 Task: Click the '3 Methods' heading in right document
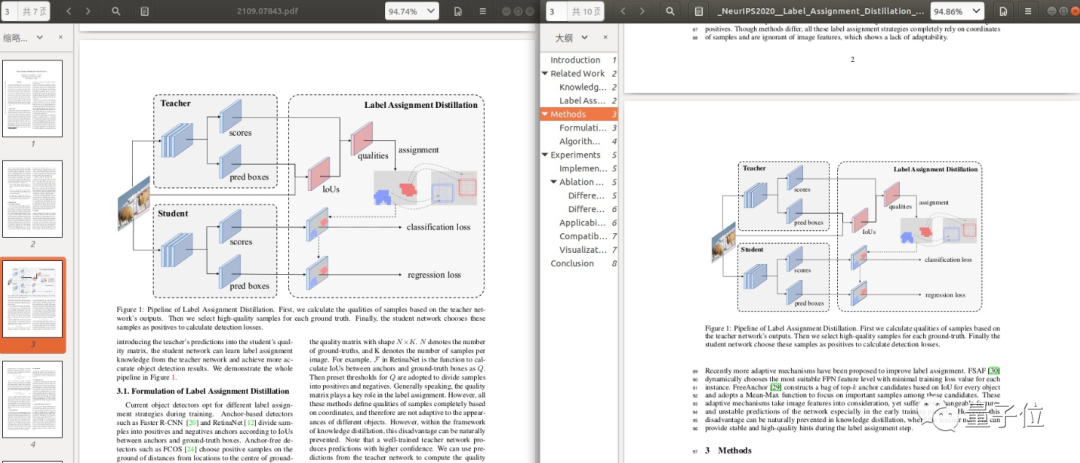pyautogui.click(x=727, y=451)
